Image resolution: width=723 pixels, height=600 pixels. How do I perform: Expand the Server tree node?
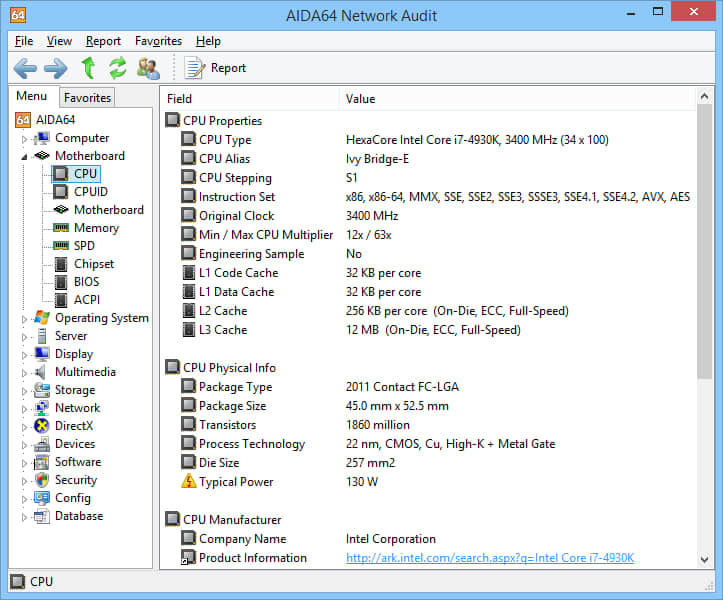(24, 337)
